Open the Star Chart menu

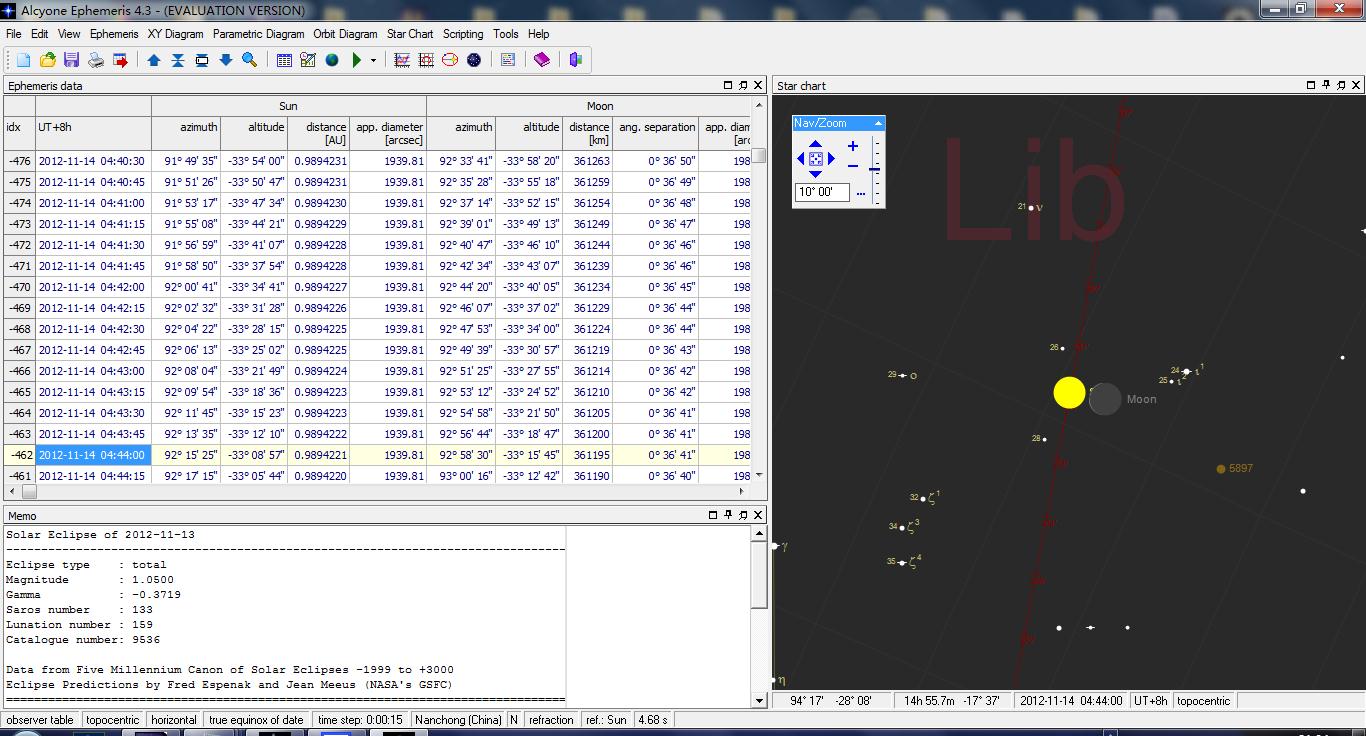point(410,34)
